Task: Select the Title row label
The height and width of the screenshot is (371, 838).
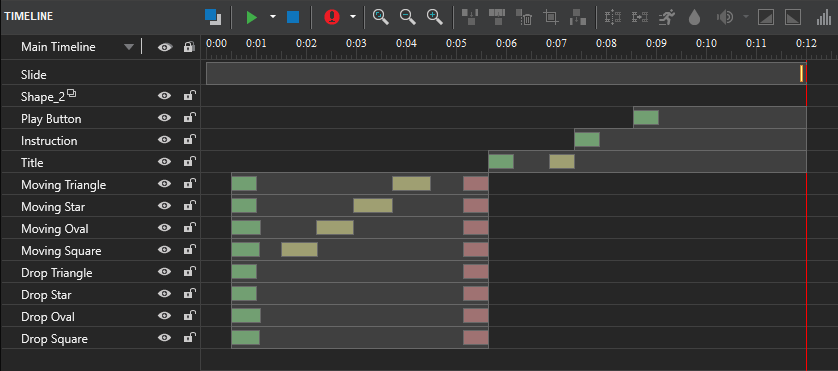Action: pyautogui.click(x=32, y=163)
